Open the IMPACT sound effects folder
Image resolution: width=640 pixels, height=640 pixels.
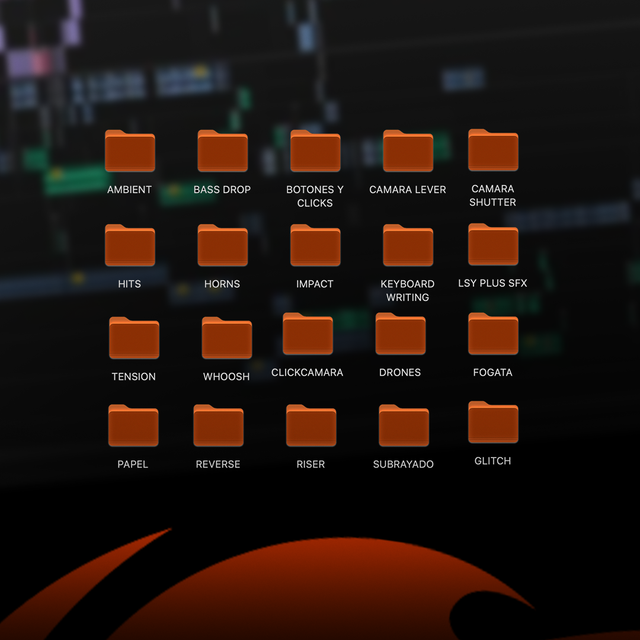click(x=315, y=246)
